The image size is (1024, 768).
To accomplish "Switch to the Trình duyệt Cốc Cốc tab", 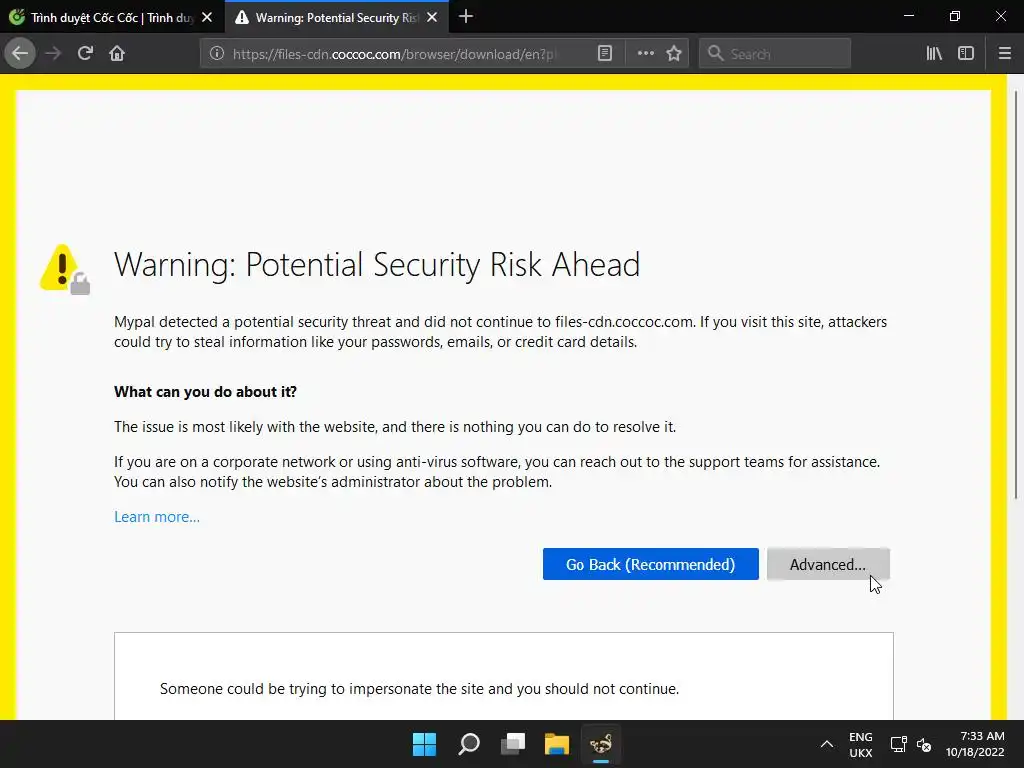I will point(111,18).
